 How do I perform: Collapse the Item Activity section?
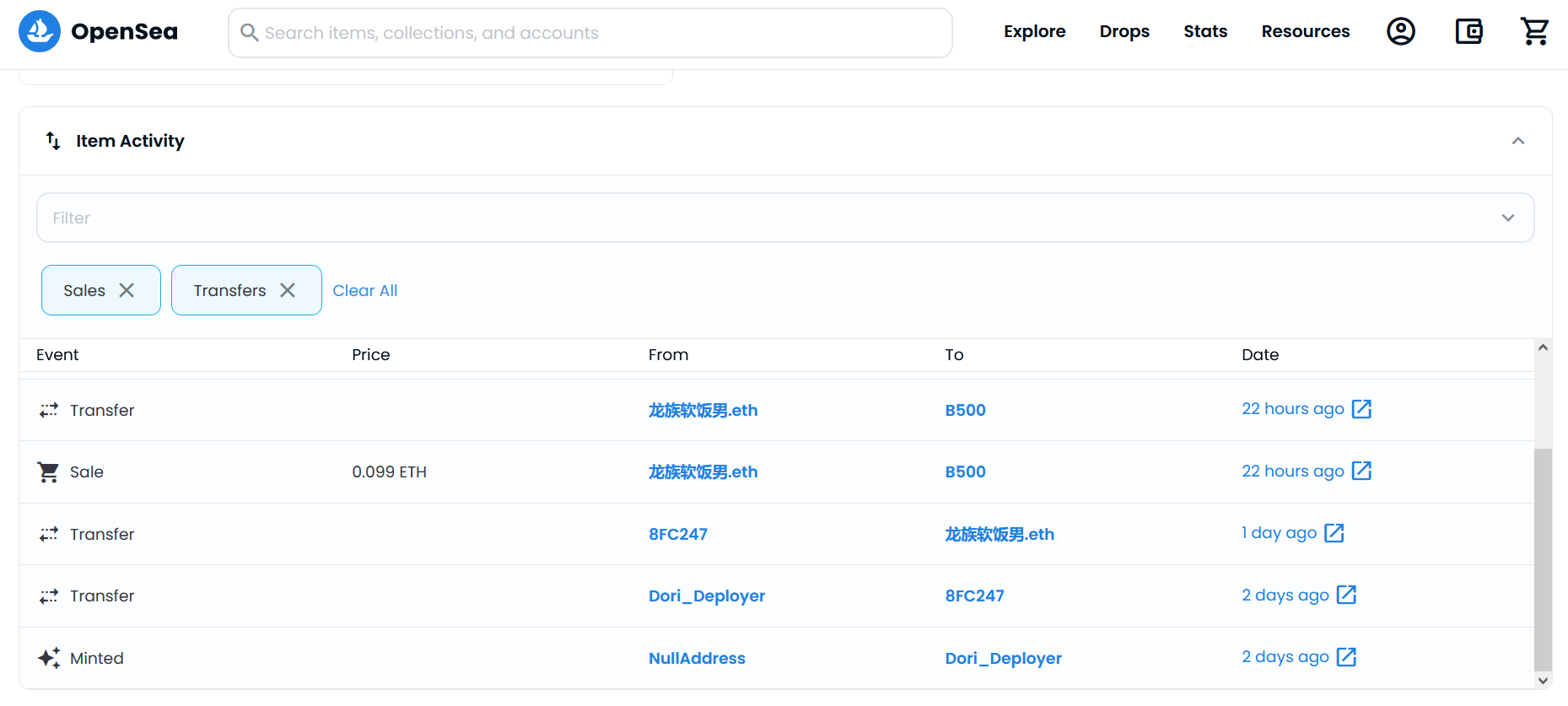point(1517,141)
